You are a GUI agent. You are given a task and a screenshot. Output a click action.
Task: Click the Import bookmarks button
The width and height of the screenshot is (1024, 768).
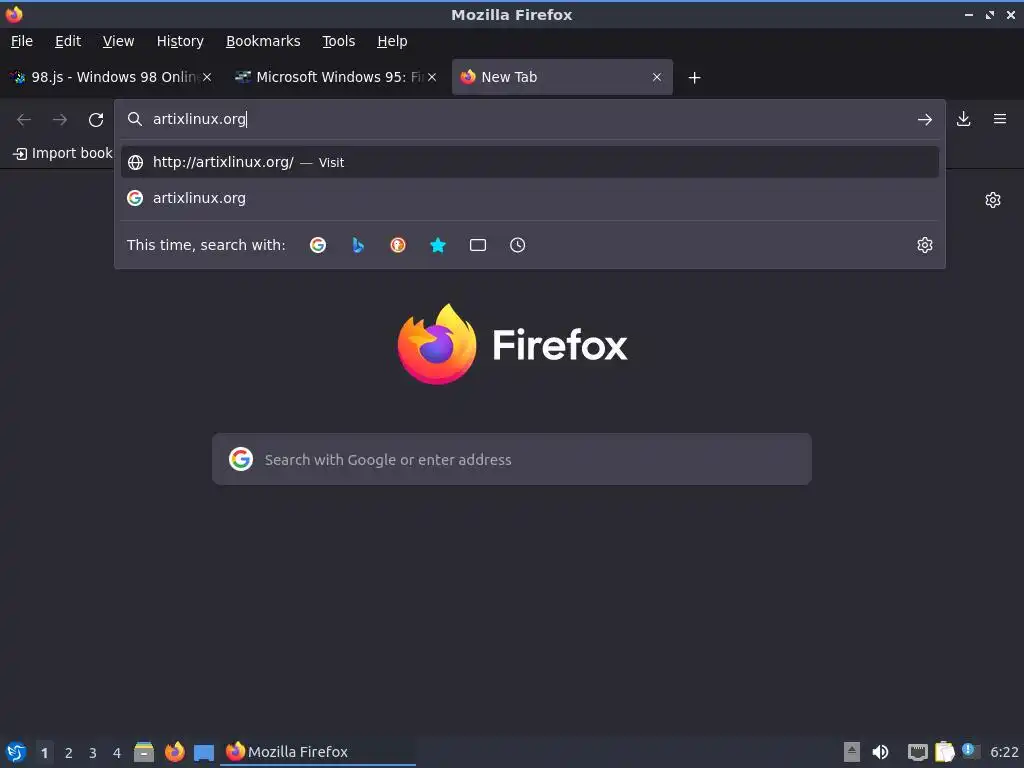click(x=63, y=153)
